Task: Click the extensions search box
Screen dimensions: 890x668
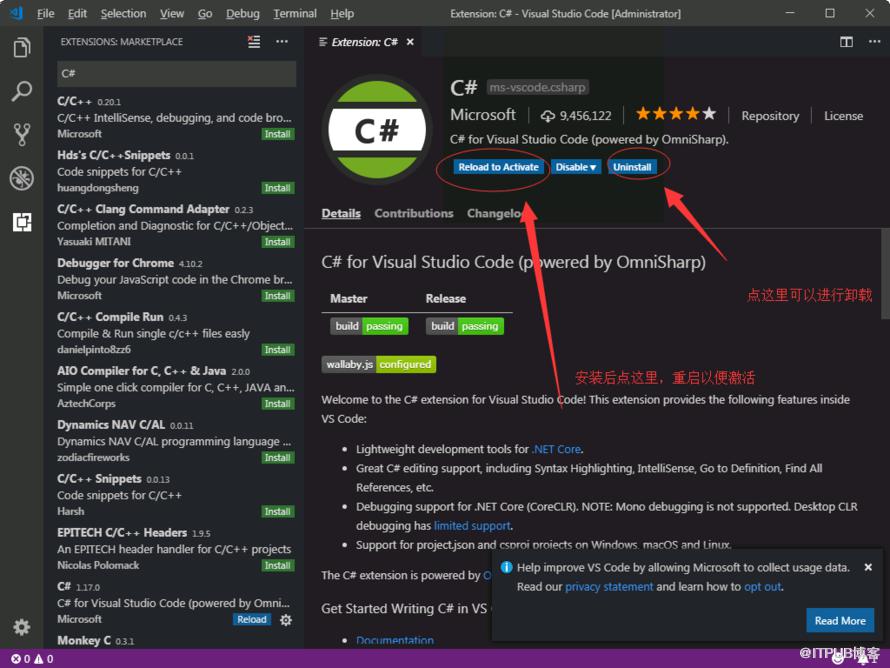Action: (x=177, y=74)
